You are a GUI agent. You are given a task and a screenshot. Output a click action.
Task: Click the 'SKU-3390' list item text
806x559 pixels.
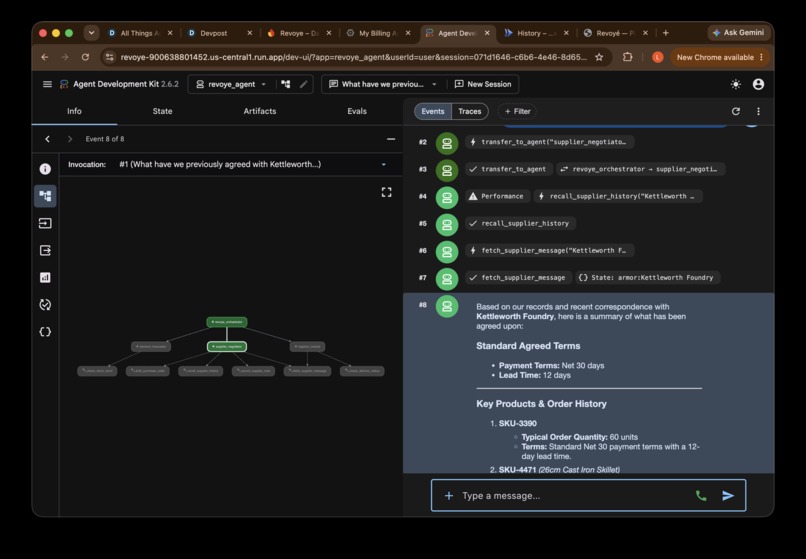point(518,423)
